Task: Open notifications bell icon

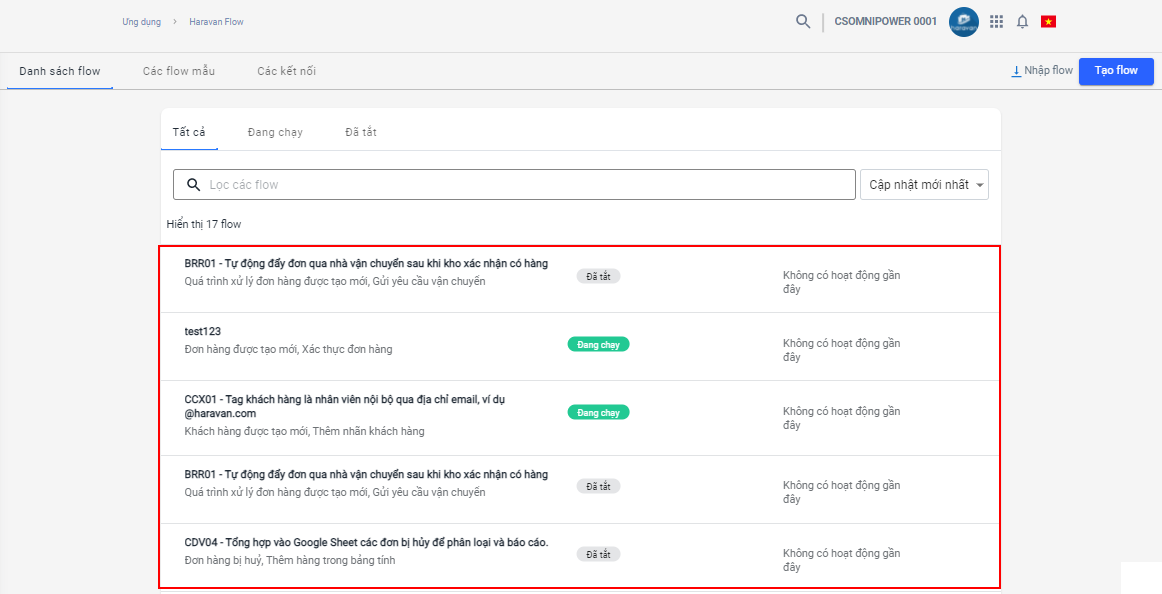Action: click(1023, 21)
